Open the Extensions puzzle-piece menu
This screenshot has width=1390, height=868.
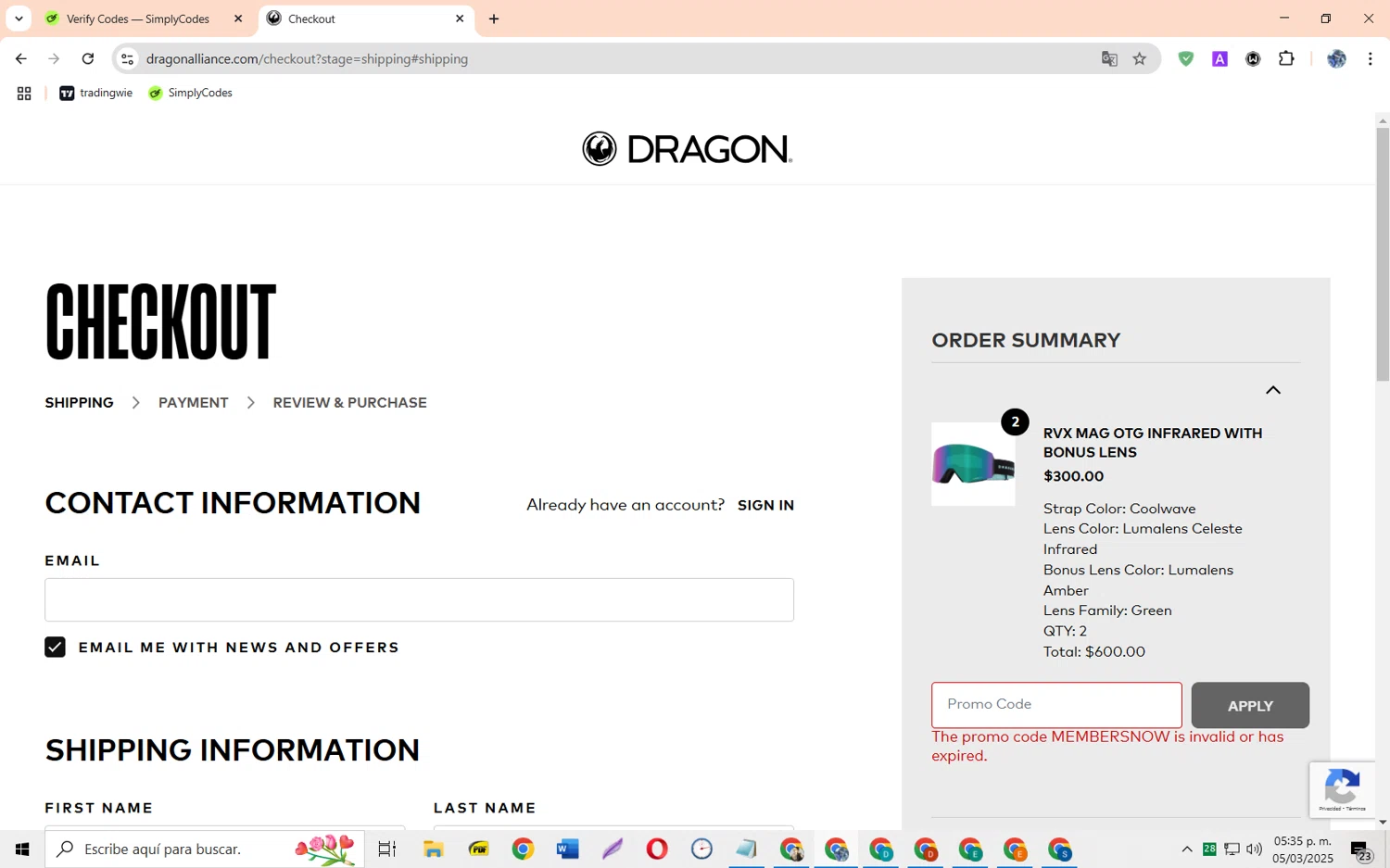1286,58
